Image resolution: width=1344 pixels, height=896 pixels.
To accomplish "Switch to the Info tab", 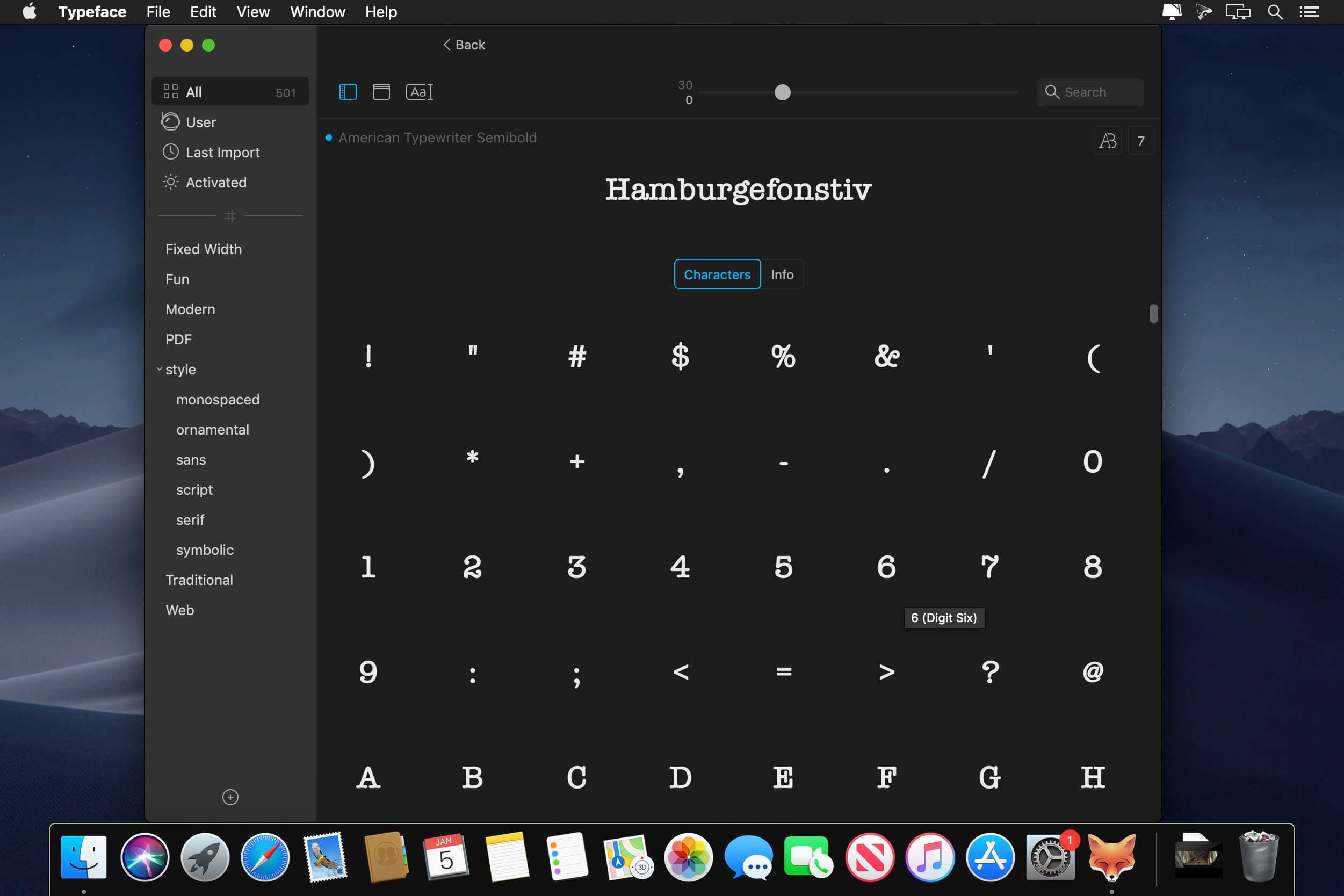I will 782,274.
